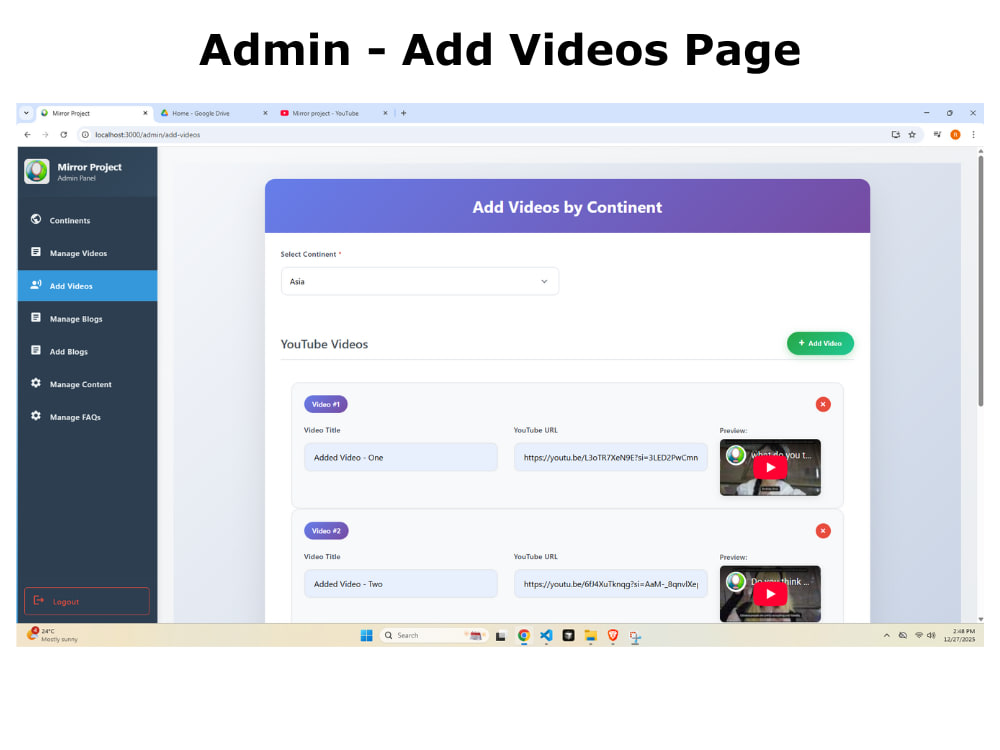Open Manage FAQs in sidebar

click(87, 417)
